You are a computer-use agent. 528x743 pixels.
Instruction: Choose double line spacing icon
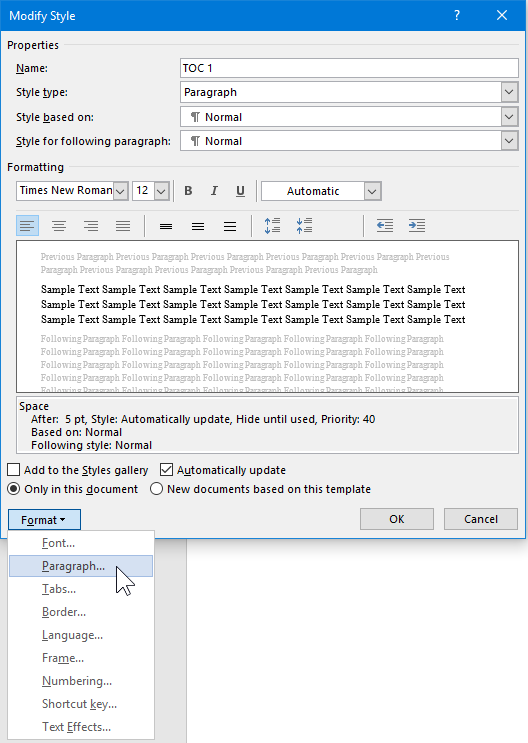[230, 226]
